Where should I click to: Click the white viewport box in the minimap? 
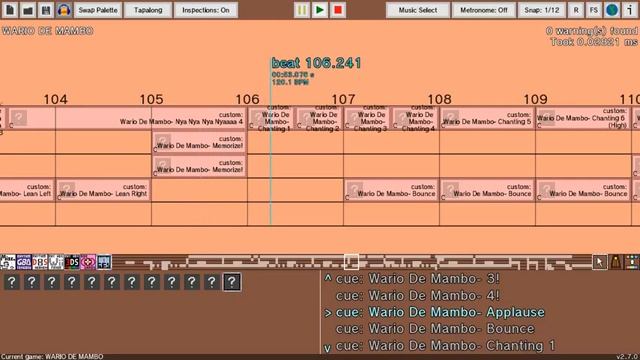(x=351, y=262)
